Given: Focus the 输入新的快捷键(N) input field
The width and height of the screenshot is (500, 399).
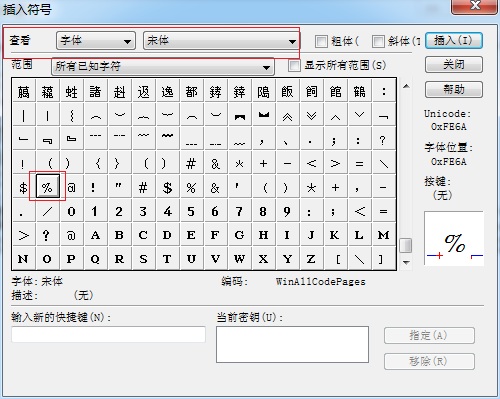Looking at the screenshot, I should pyautogui.click(x=108, y=335).
